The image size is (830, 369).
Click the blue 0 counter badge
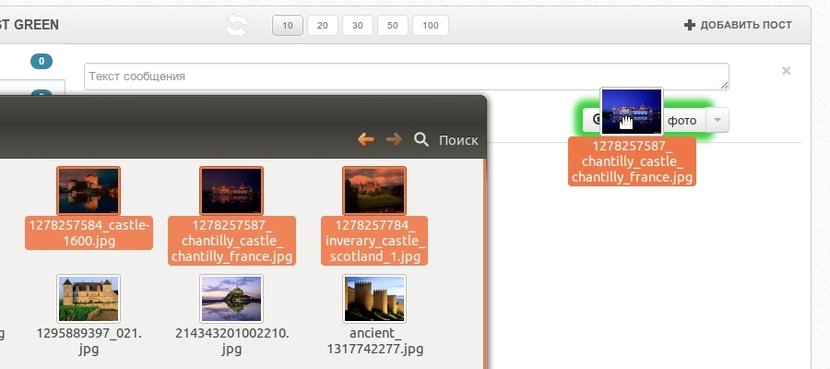coord(41,61)
